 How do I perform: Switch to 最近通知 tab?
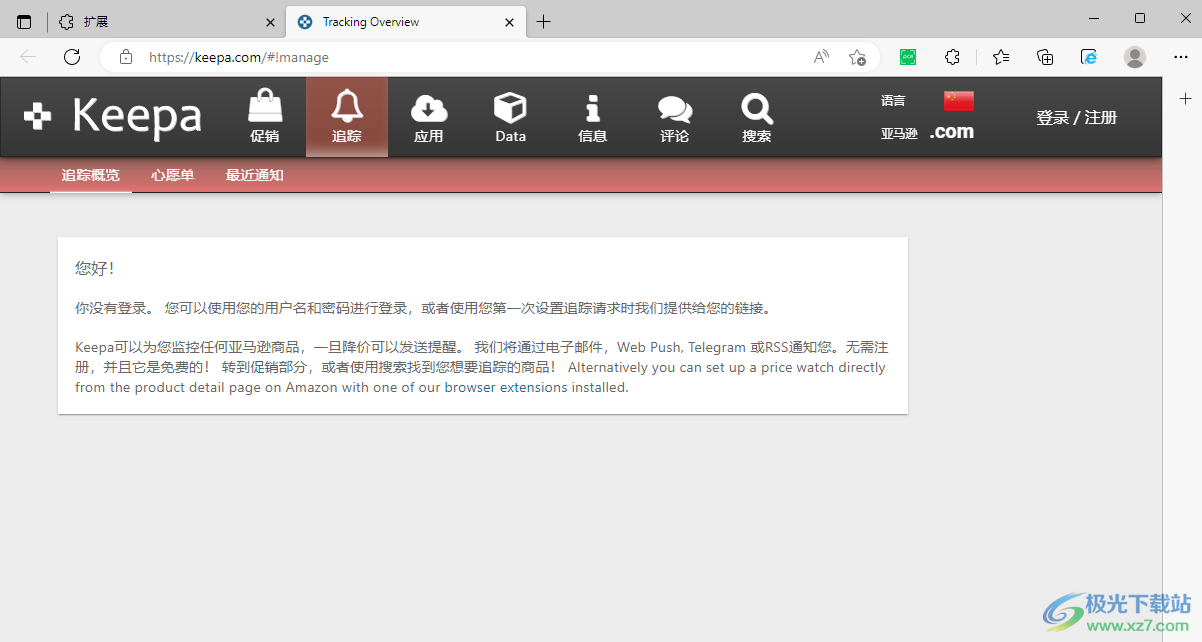[x=255, y=176]
